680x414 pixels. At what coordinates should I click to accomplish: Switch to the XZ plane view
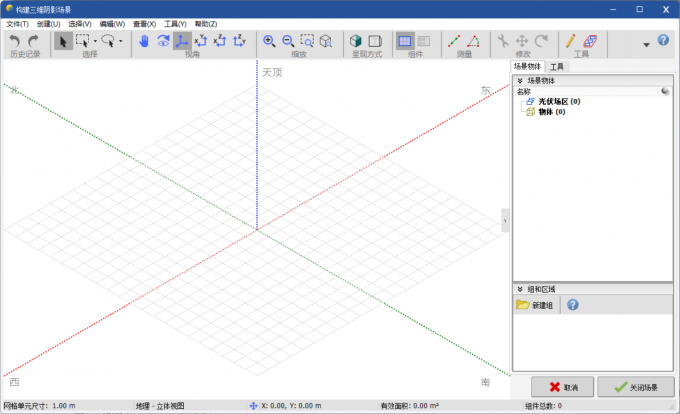pos(220,41)
